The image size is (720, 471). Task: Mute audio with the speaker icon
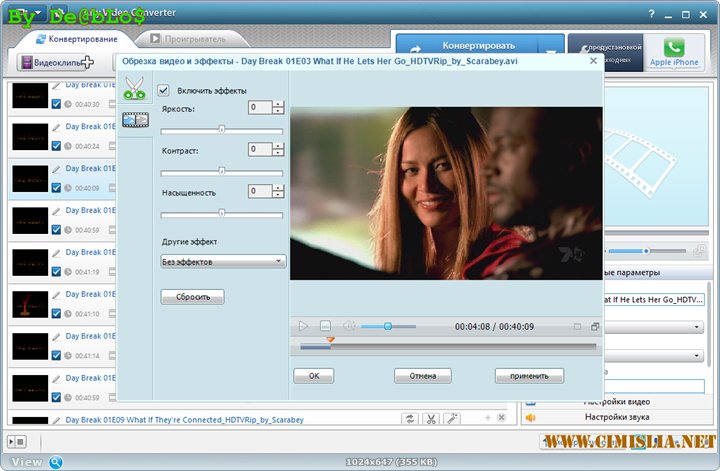(349, 326)
